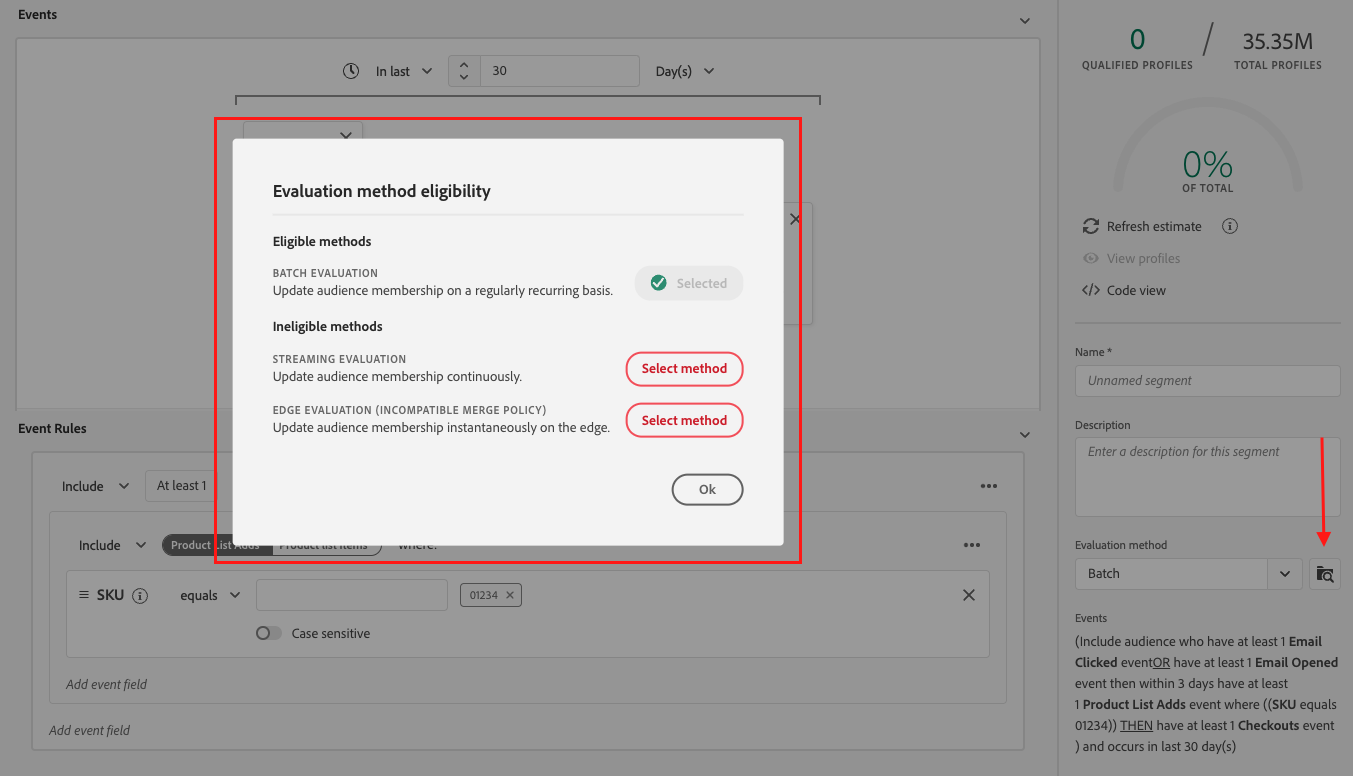Select the Product List Adds tab
The width and height of the screenshot is (1353, 776).
(213, 545)
